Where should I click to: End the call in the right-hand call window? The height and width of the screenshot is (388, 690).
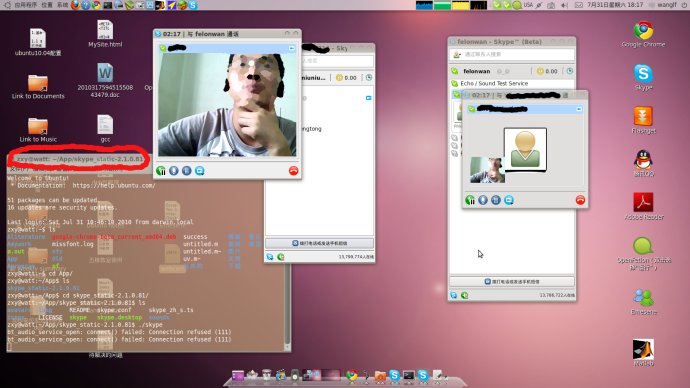(x=580, y=200)
